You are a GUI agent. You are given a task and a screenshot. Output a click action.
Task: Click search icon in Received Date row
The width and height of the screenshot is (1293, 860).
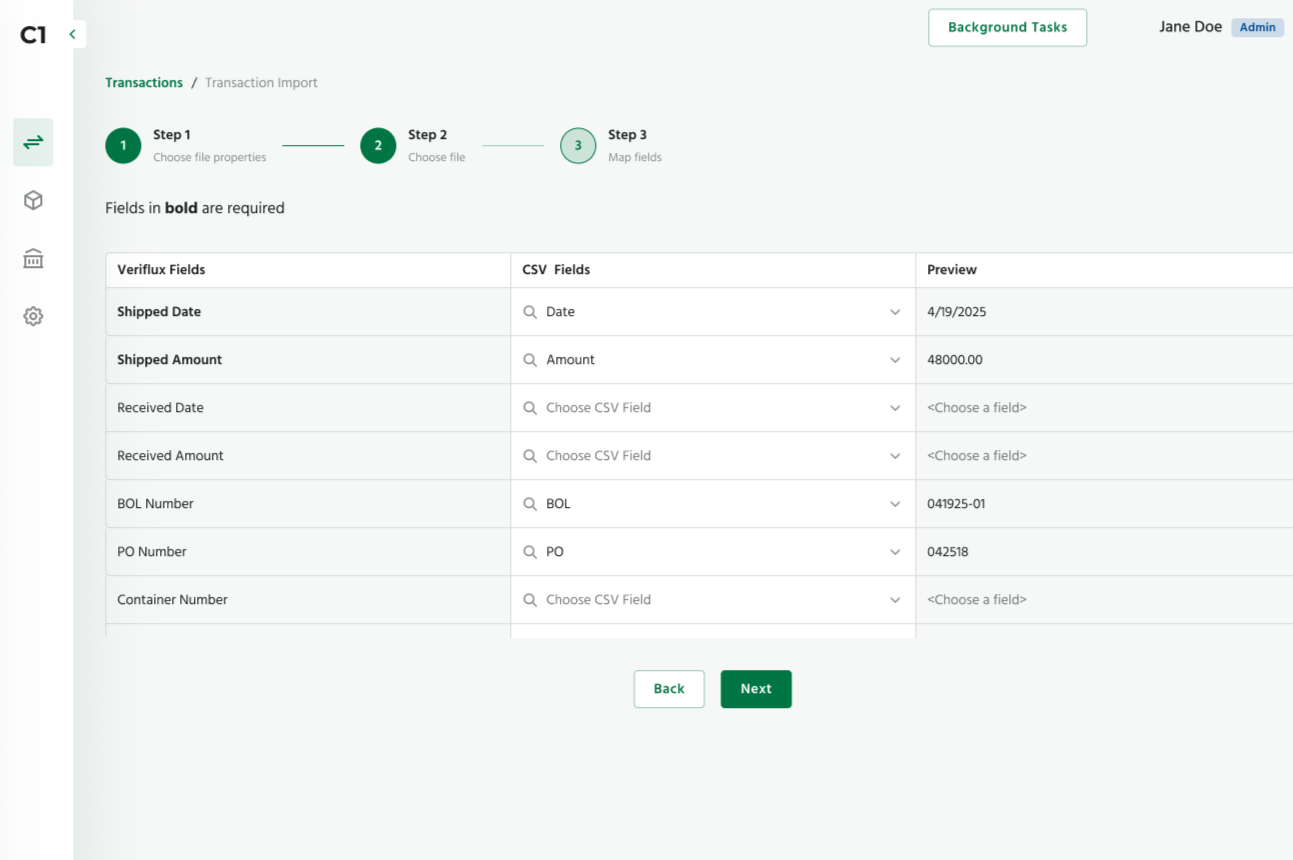coord(530,408)
